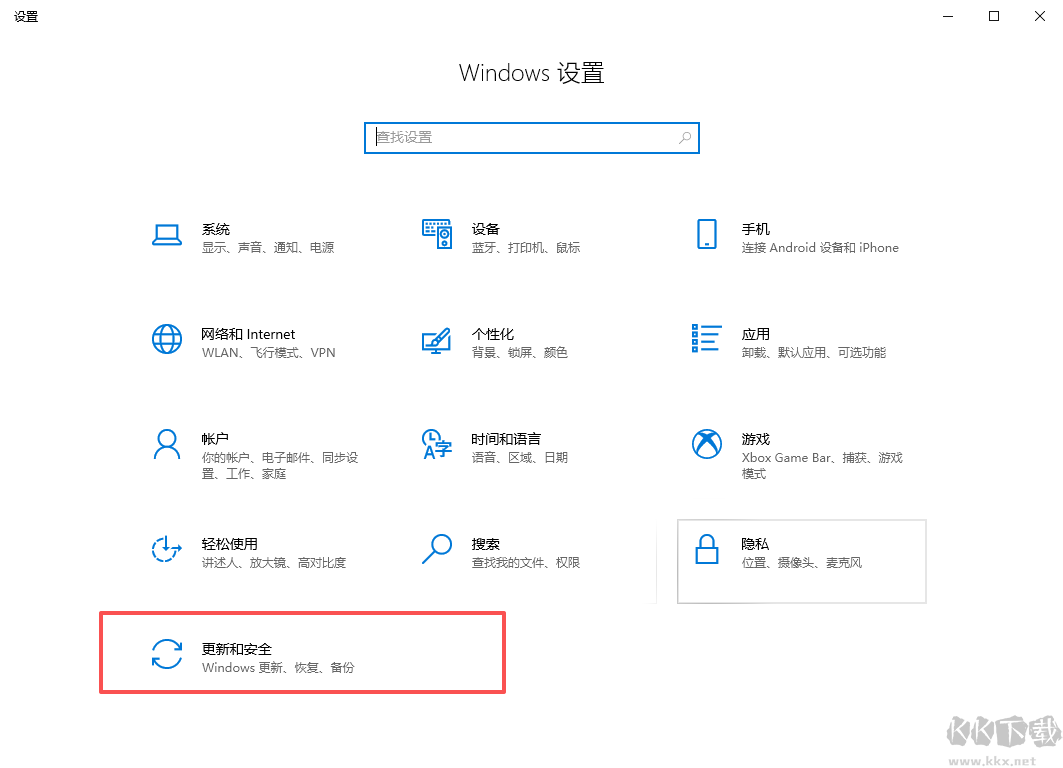1063x768 pixels.
Task: Click description 查找我的文件、权限
Action: (x=526, y=563)
